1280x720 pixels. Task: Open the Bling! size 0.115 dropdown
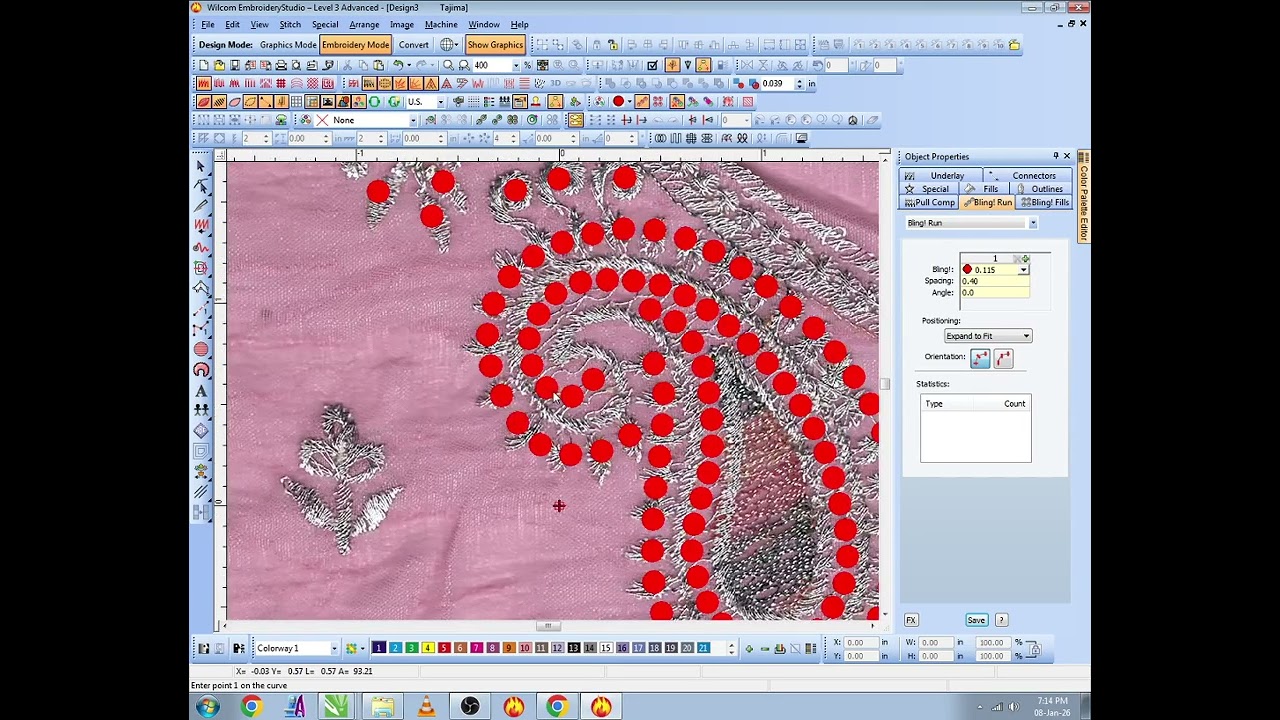tap(1023, 270)
